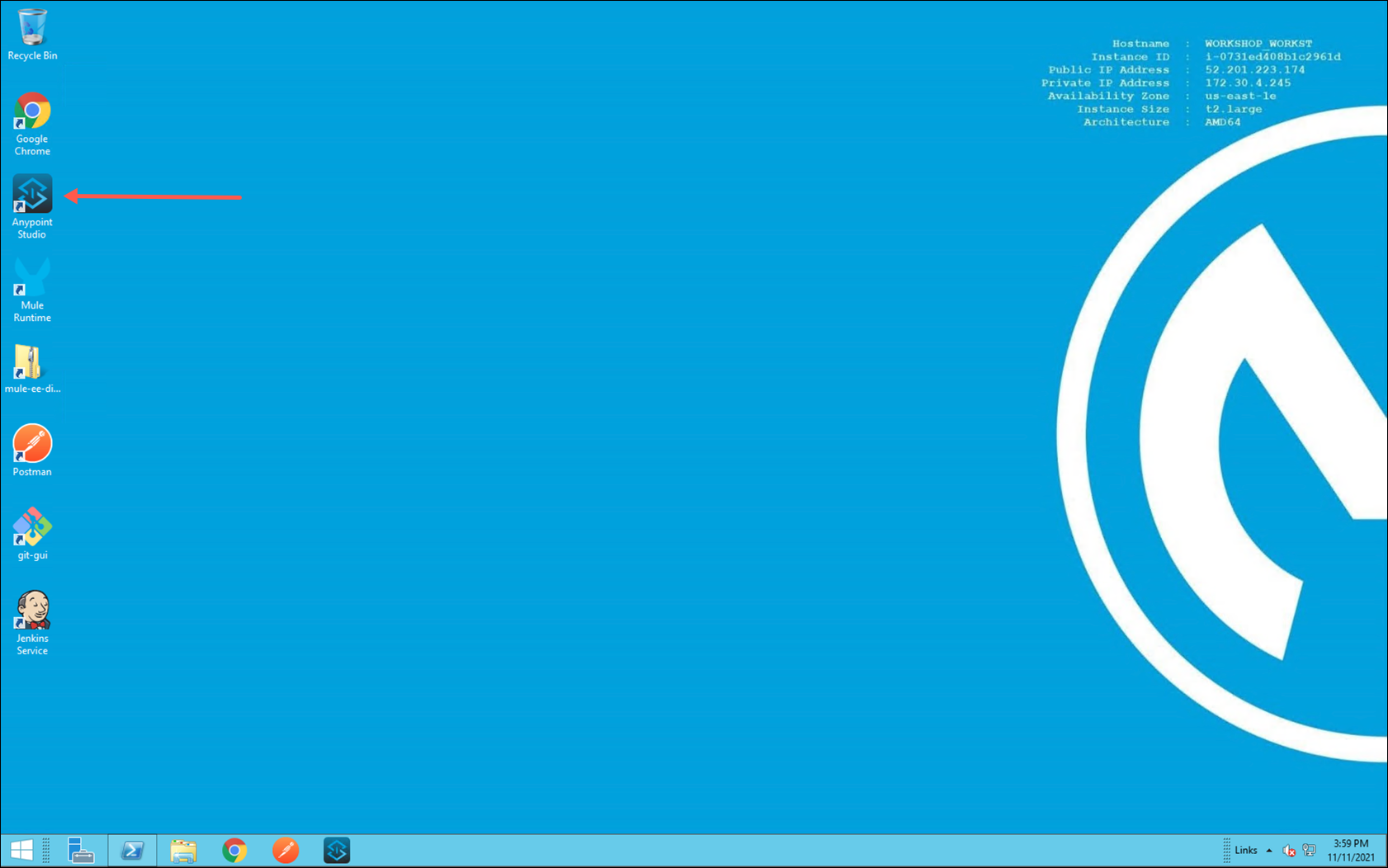This screenshot has height=868, width=1388.
Task: Open File Explorer from the taskbar
Action: 183,850
